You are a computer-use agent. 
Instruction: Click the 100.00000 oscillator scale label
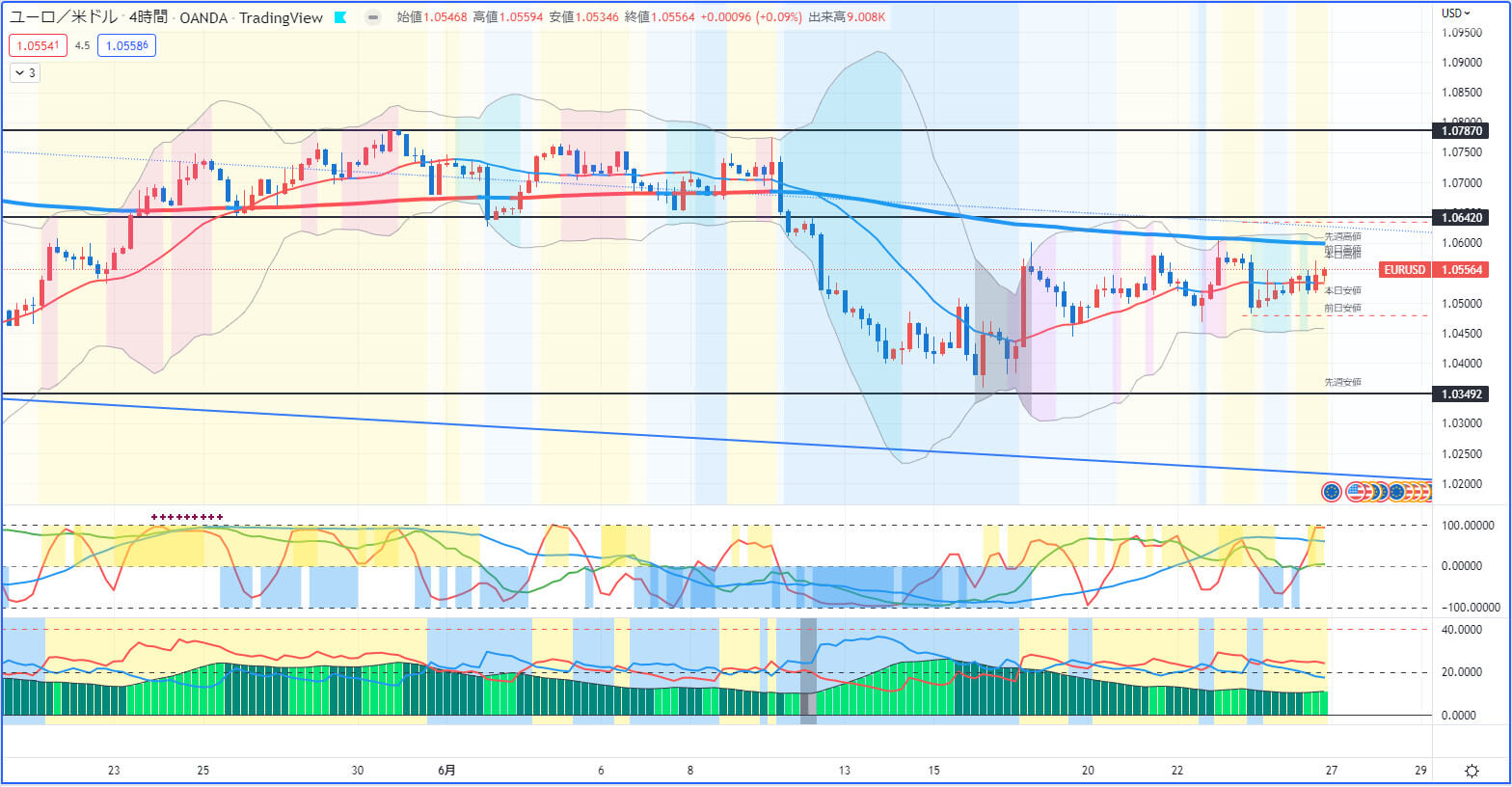(1468, 526)
